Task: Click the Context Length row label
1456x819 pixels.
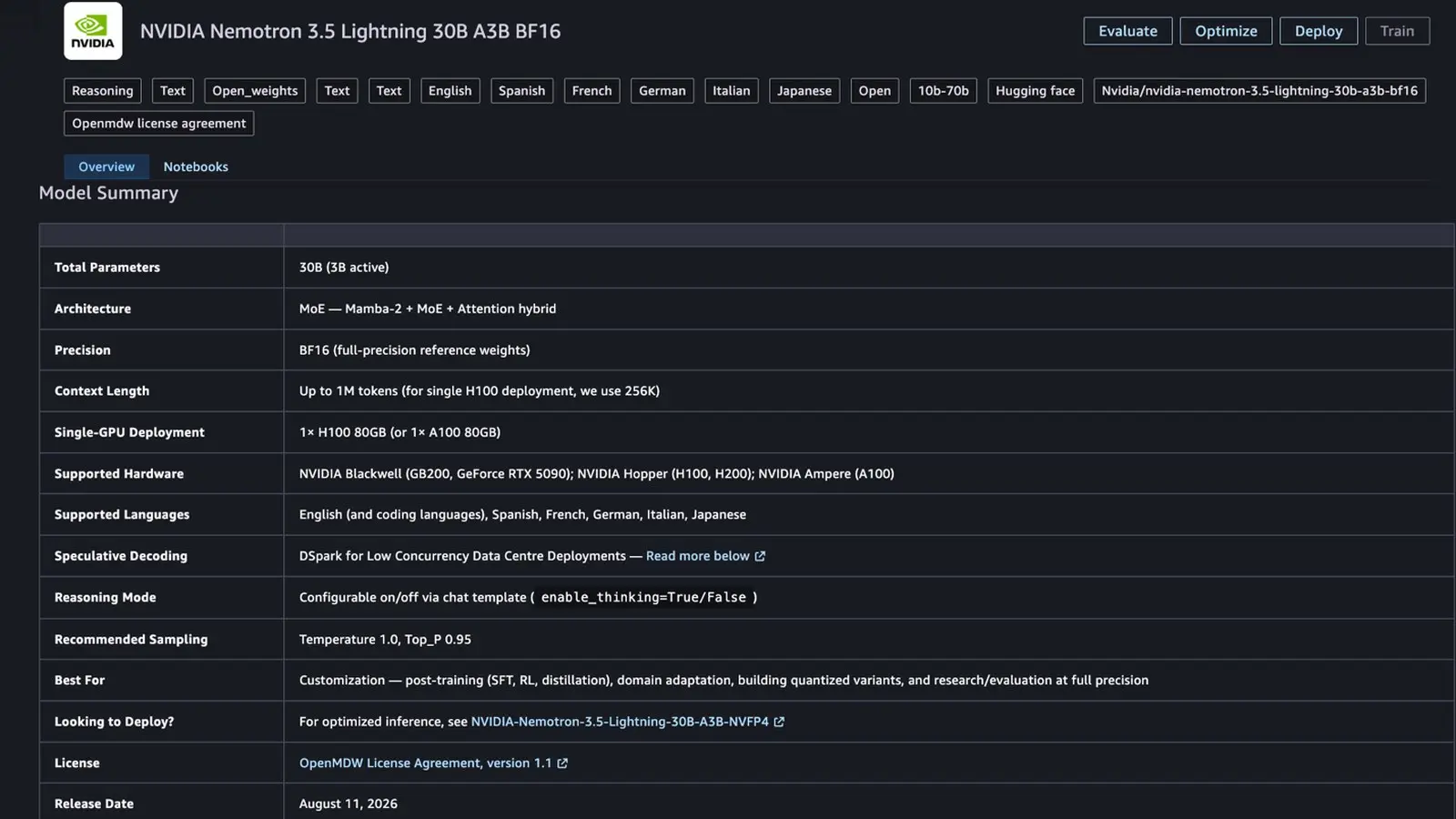Action: [x=102, y=391]
